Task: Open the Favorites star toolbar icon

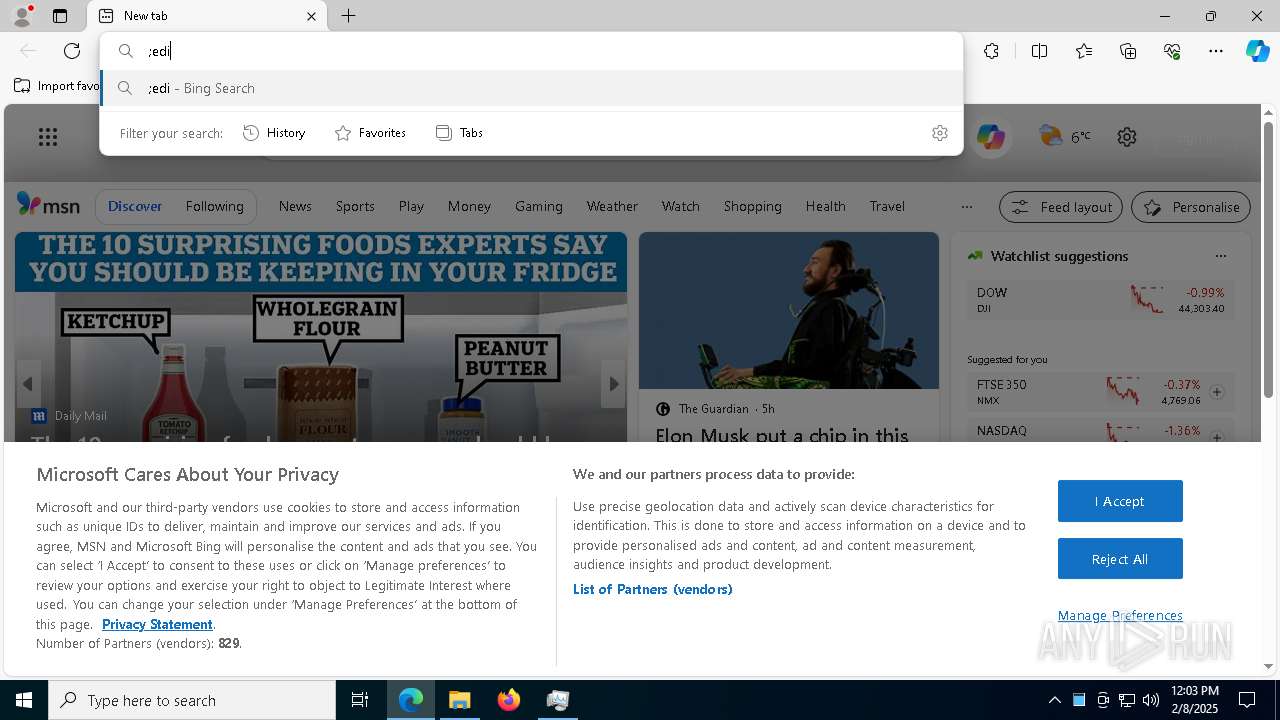Action: click(1084, 51)
